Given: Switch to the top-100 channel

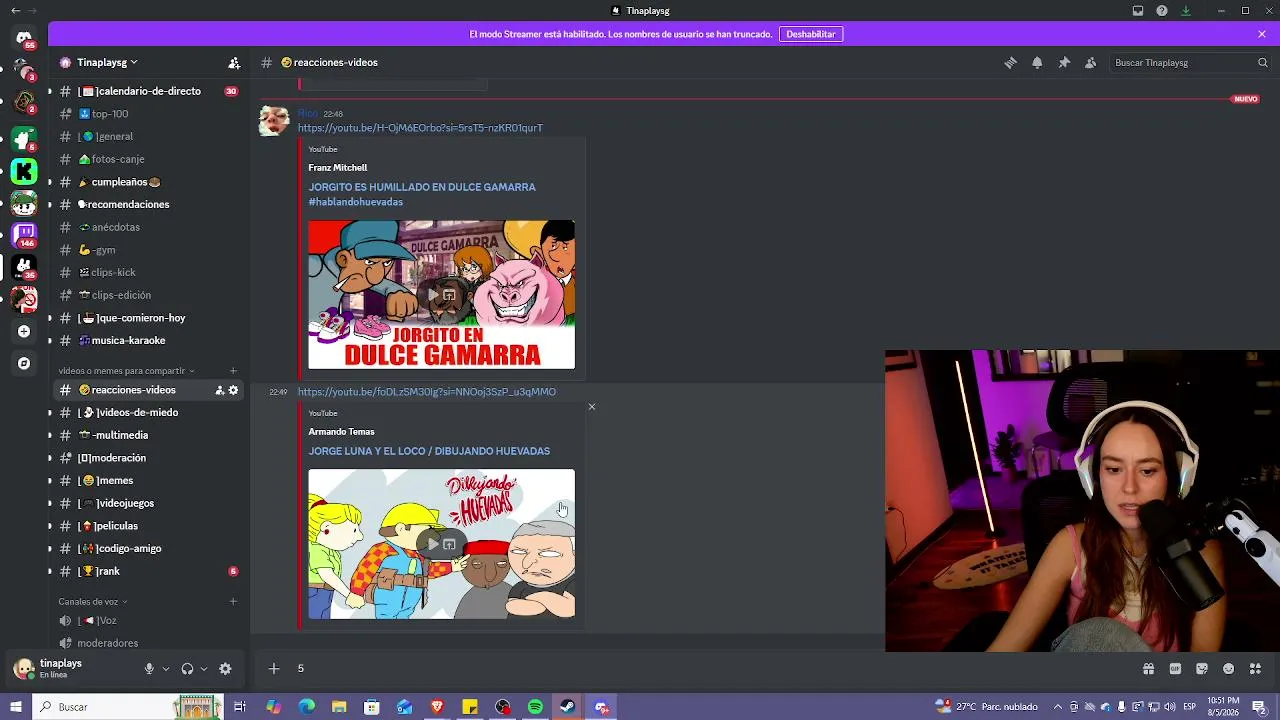Looking at the screenshot, I should point(148,114).
